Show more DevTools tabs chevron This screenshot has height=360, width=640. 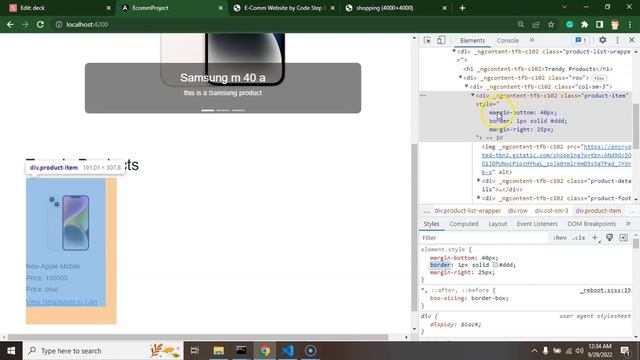click(x=532, y=40)
